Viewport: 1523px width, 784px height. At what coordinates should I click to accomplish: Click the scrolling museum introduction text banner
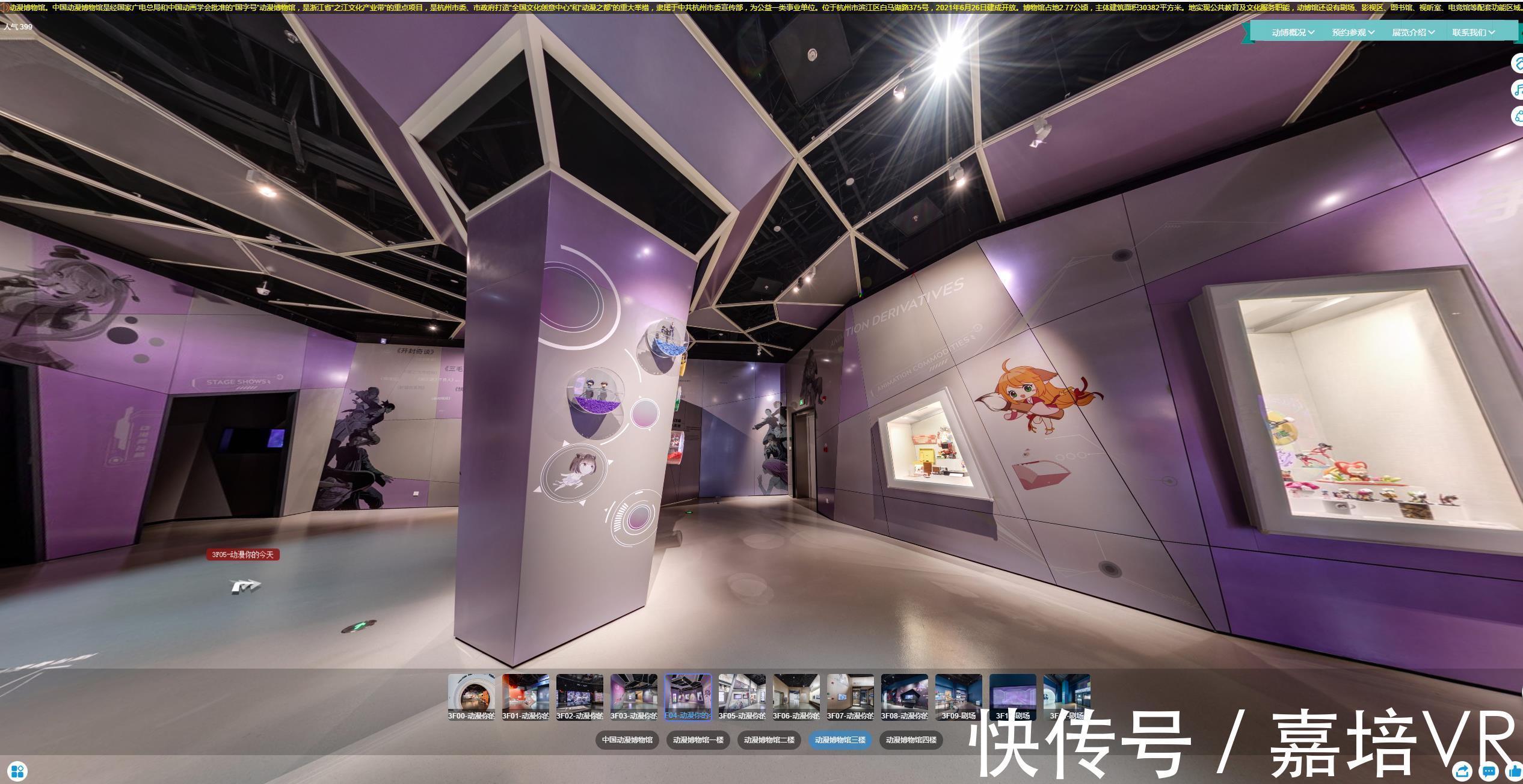766,8
